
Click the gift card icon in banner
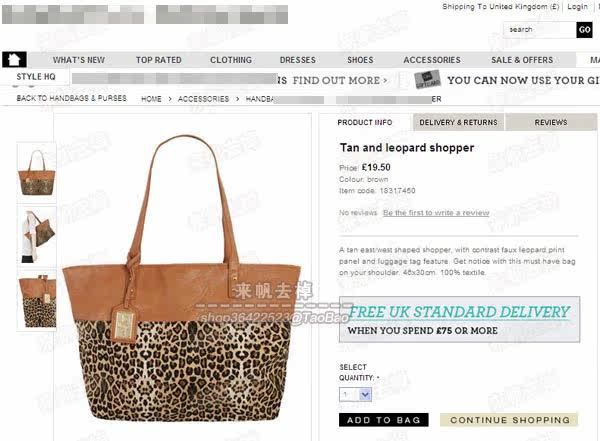pos(427,80)
